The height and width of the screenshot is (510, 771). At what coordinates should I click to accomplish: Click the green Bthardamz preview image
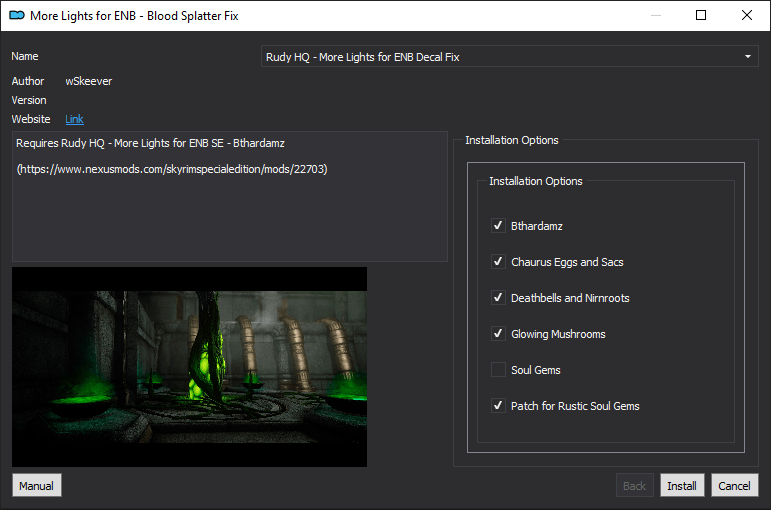189,367
